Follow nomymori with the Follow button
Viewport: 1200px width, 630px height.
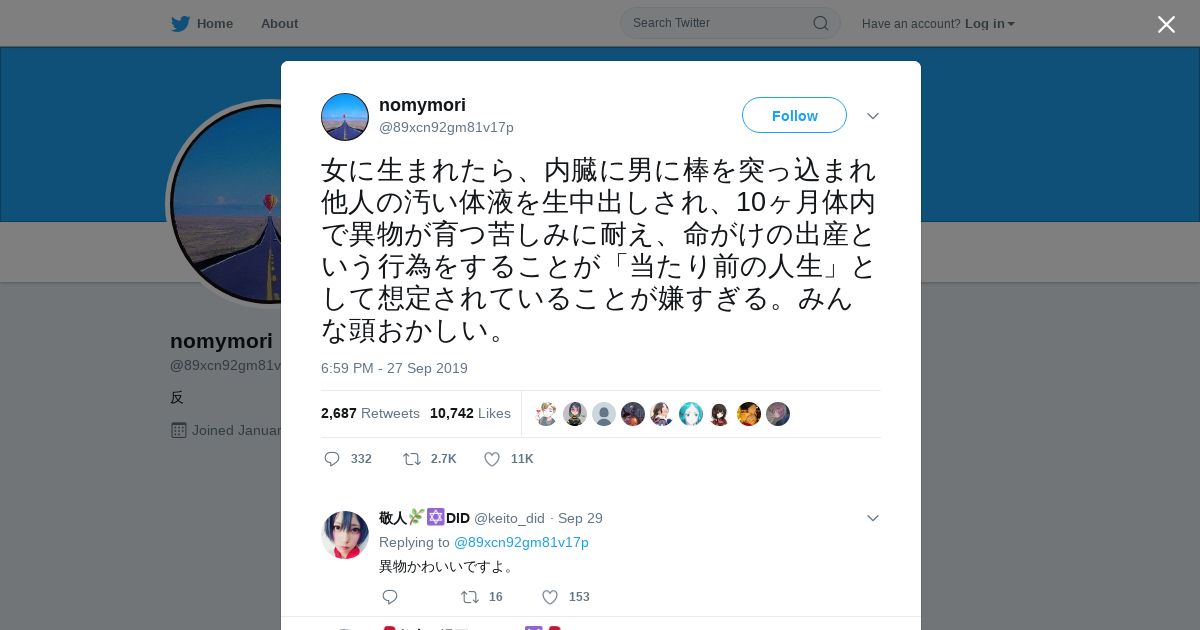click(794, 116)
